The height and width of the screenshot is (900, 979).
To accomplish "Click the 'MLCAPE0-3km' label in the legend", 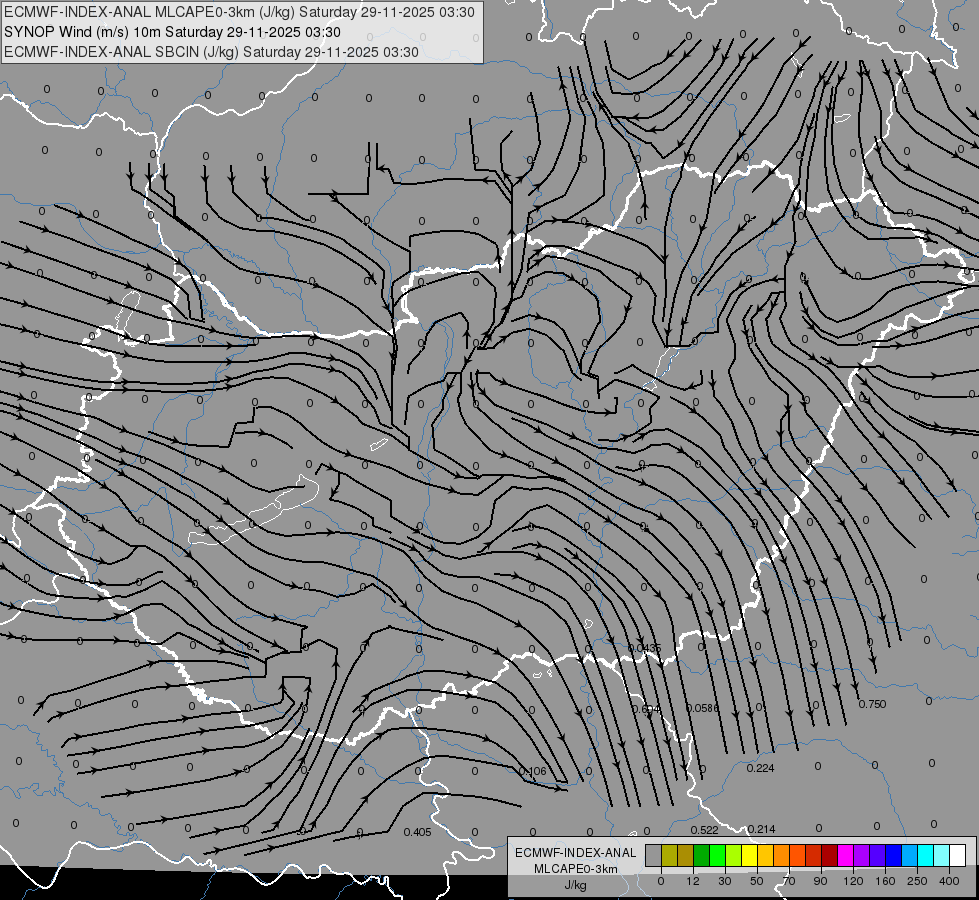I will coord(576,869).
